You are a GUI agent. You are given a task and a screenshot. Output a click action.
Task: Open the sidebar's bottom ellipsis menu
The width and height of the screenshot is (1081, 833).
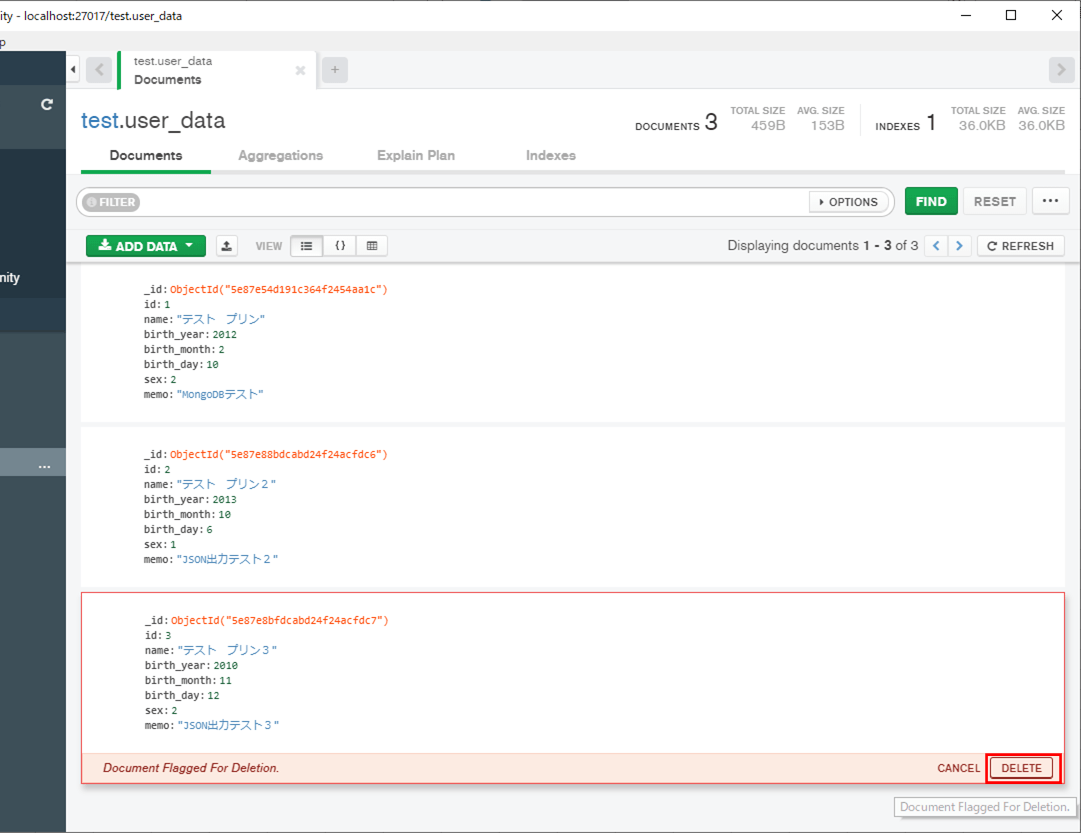43,466
